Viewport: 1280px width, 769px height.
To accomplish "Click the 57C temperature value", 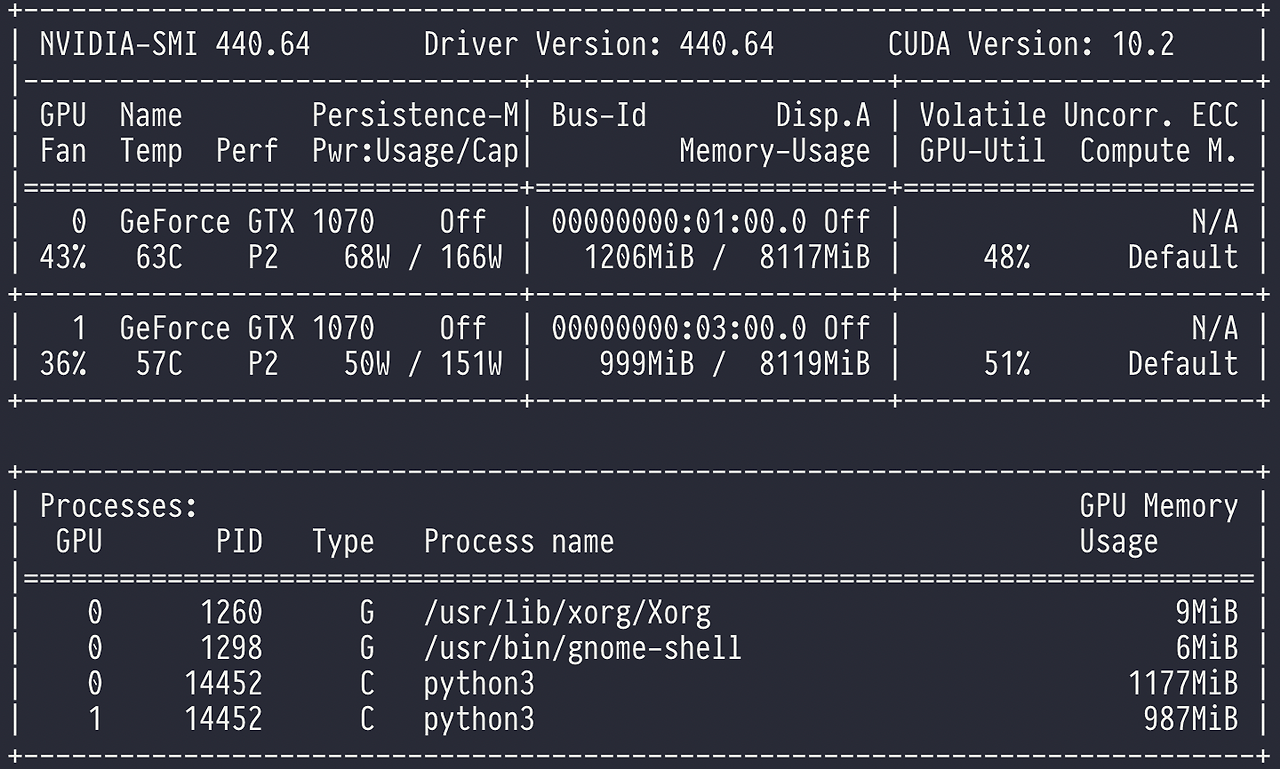I will coord(159,364).
